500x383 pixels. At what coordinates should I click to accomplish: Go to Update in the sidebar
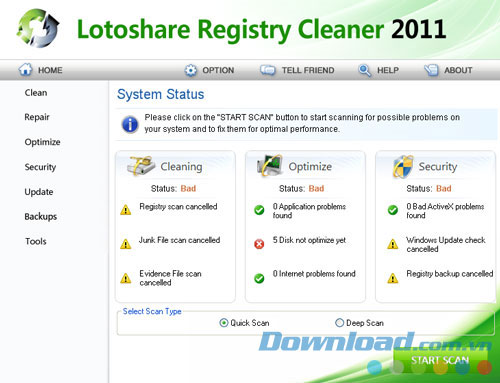pyautogui.click(x=39, y=192)
